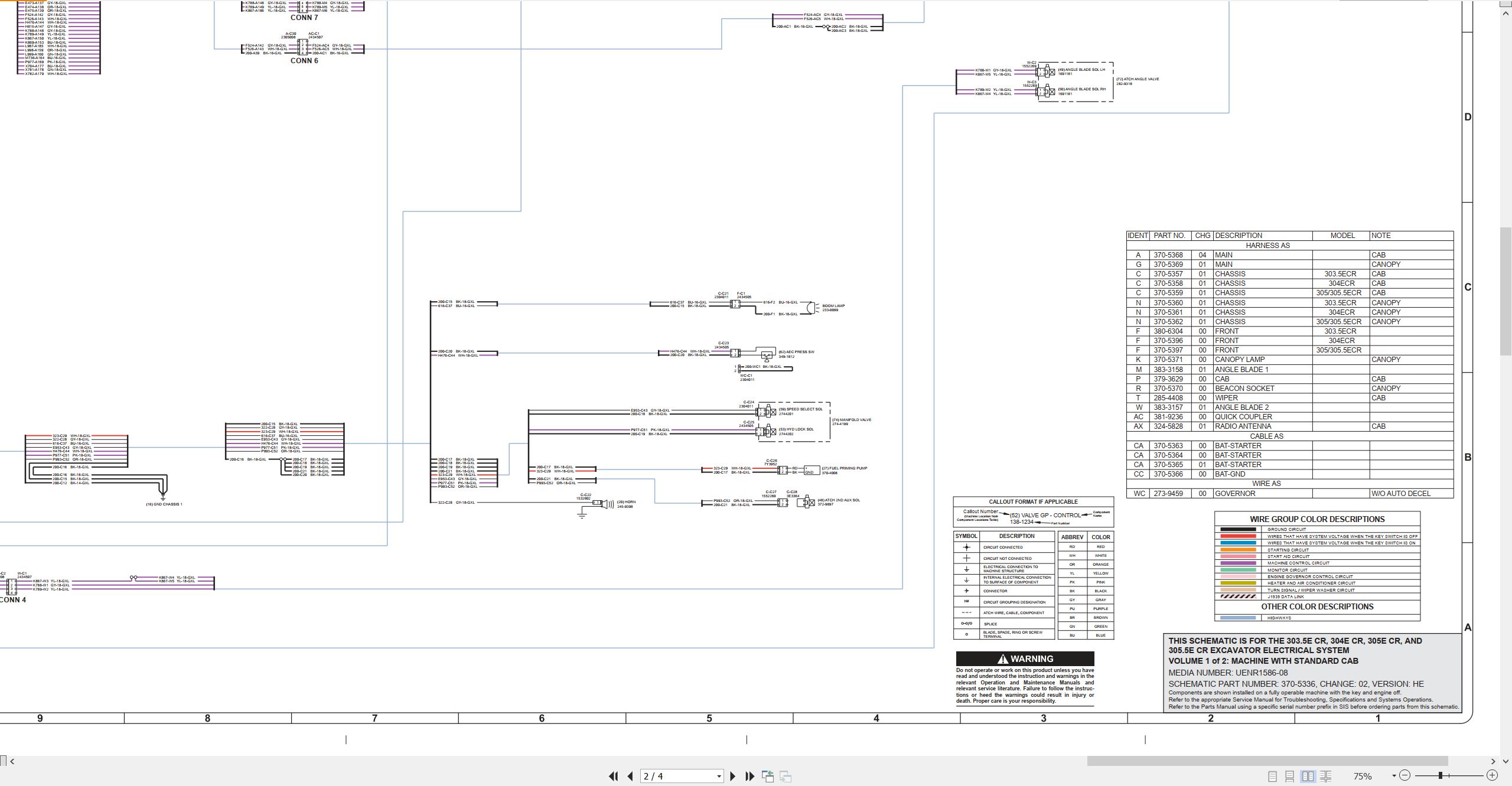Click the ATCH ANGLE VALVE label
This screenshot has width=1512, height=786.
coord(1138,79)
